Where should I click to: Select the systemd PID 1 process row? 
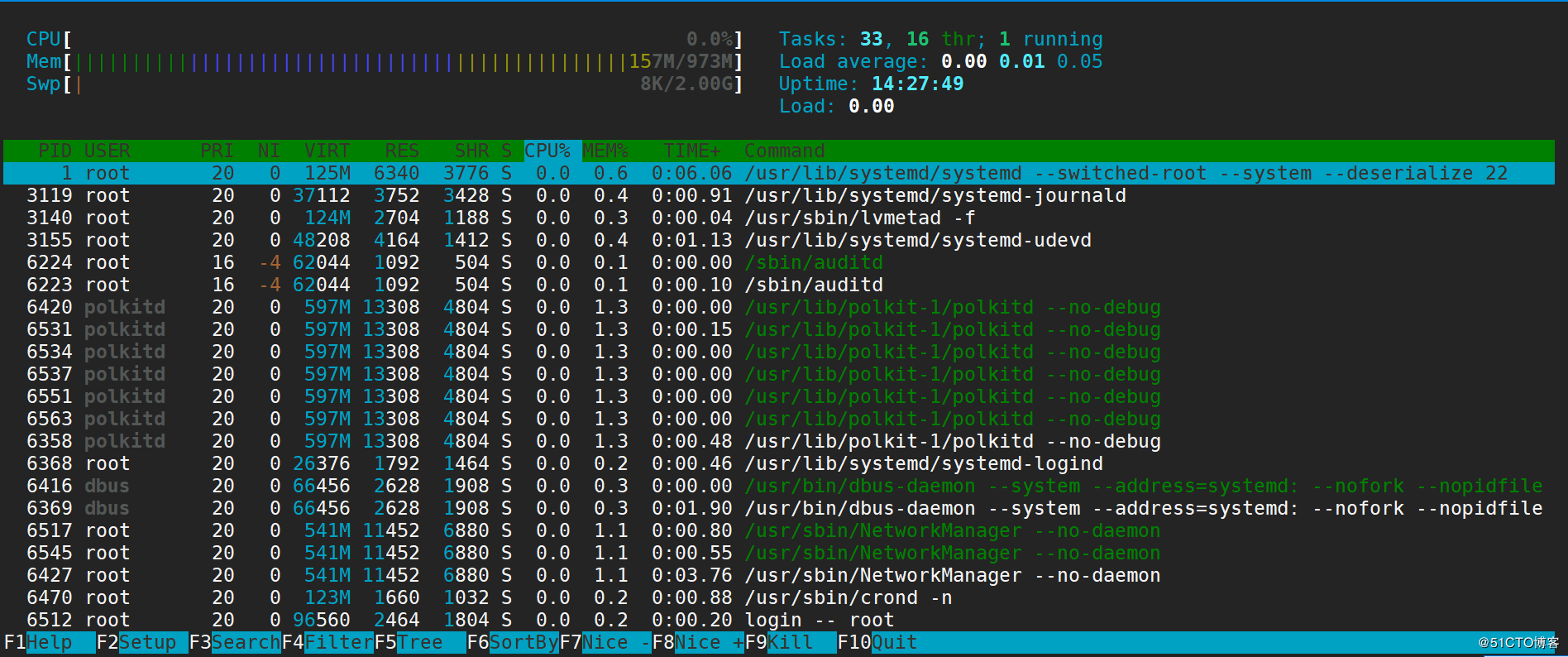(x=779, y=173)
